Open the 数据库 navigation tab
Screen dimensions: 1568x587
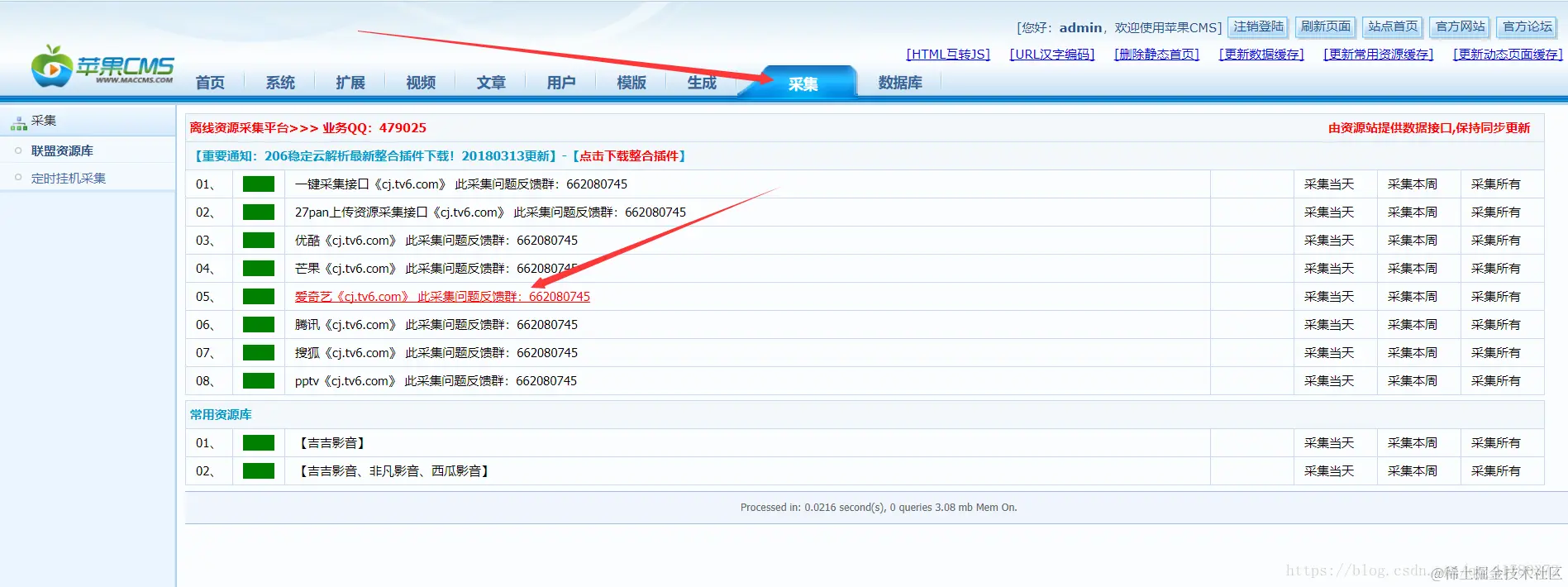(900, 83)
